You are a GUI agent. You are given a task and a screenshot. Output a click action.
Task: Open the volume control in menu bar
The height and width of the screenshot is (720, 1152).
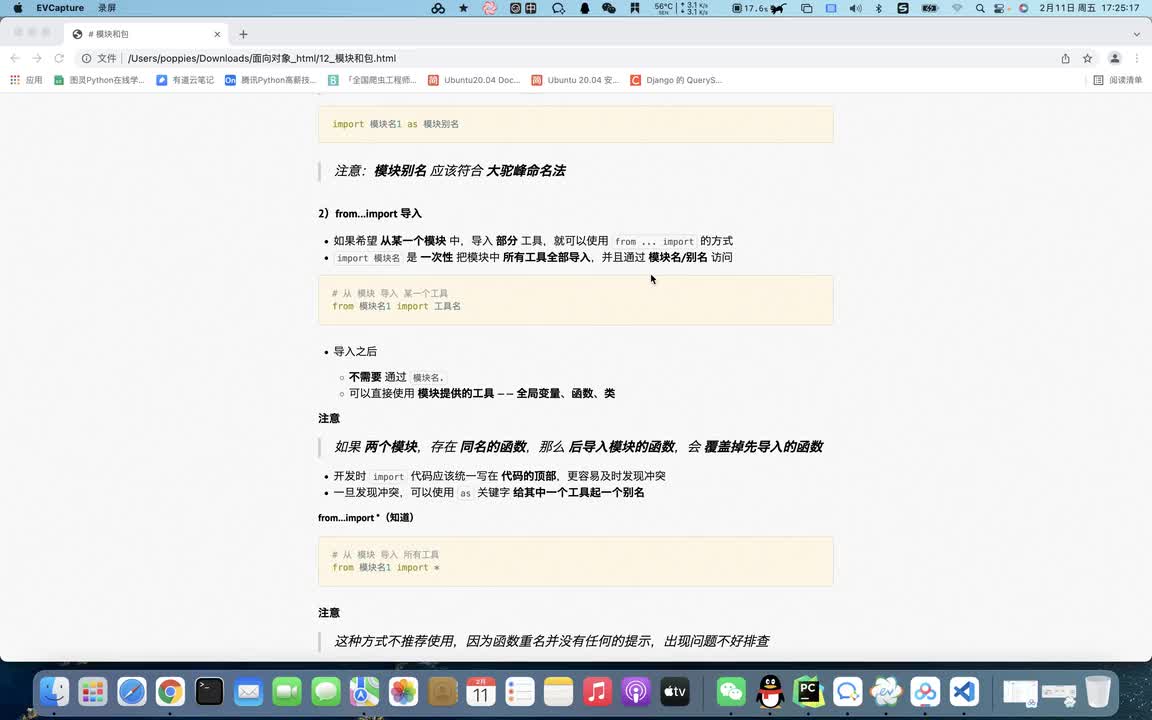point(855,8)
